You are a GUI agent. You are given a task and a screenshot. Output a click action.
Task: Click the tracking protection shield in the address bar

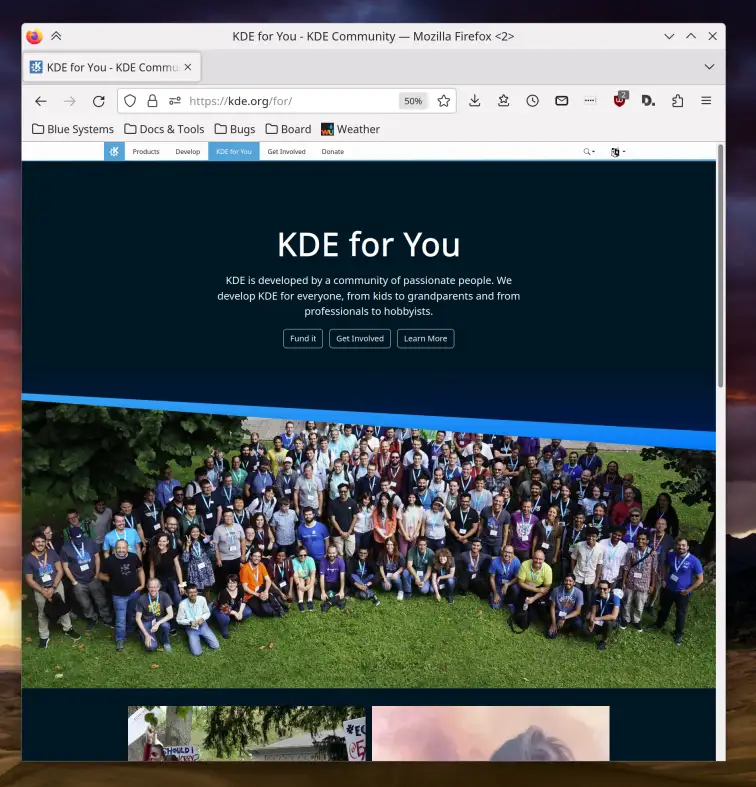tap(130, 101)
